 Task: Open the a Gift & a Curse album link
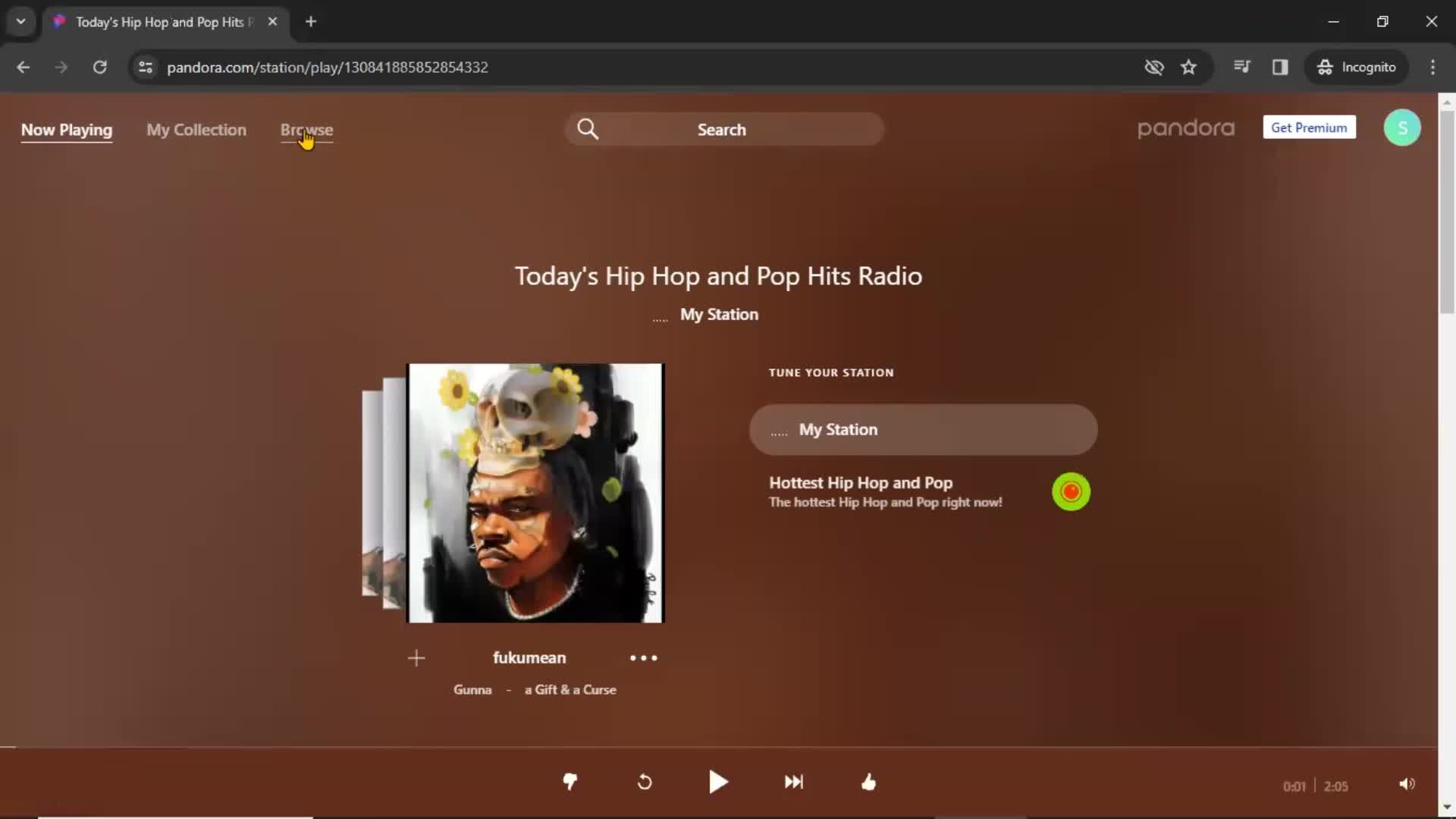click(570, 689)
